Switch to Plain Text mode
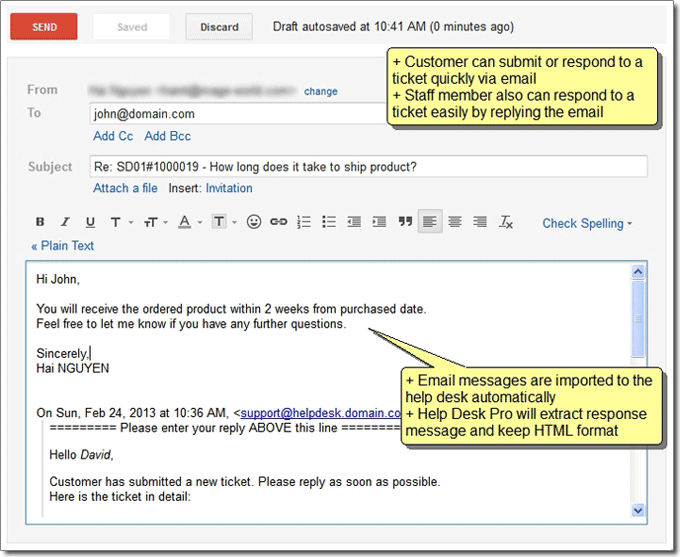 [62, 246]
